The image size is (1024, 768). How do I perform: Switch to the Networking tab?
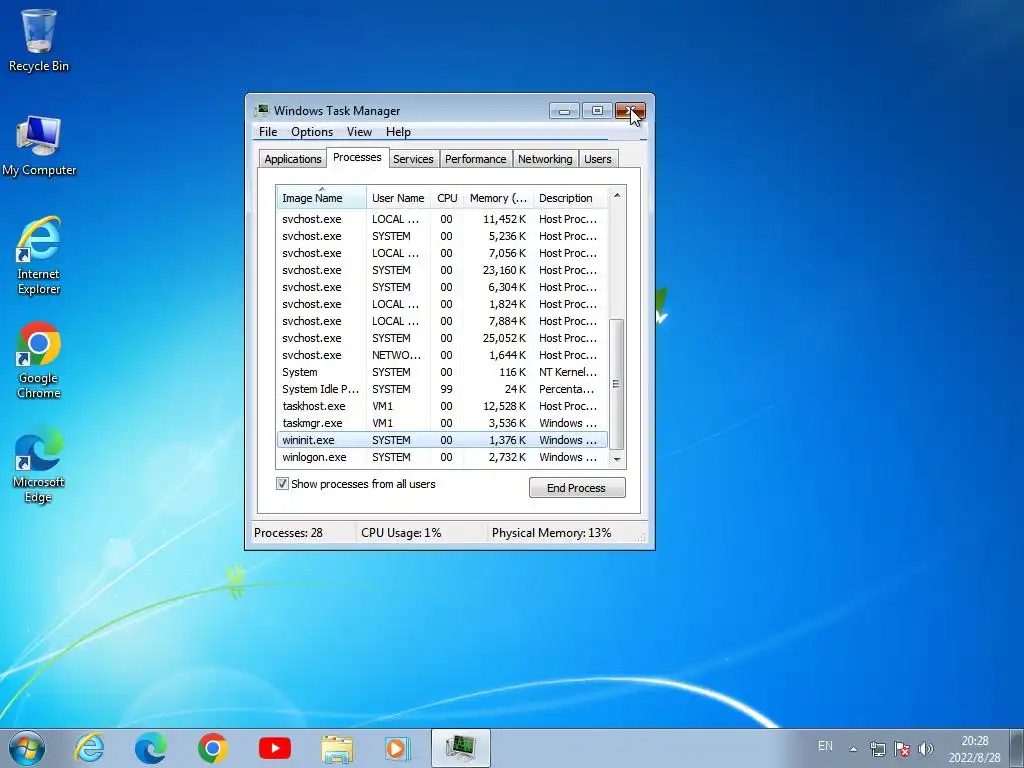tap(545, 159)
